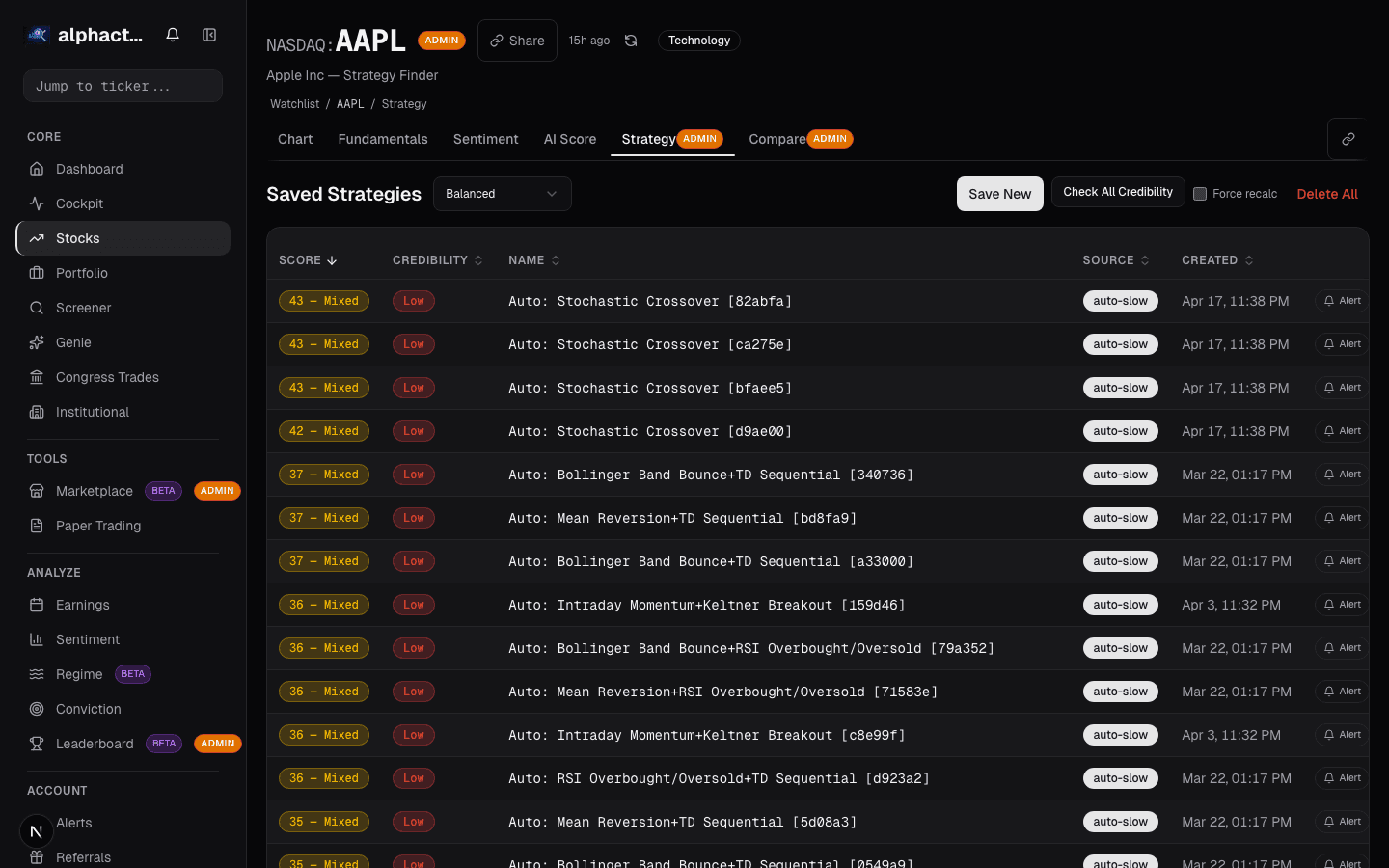Open the Balanced strategy preset dropdown

(502, 194)
